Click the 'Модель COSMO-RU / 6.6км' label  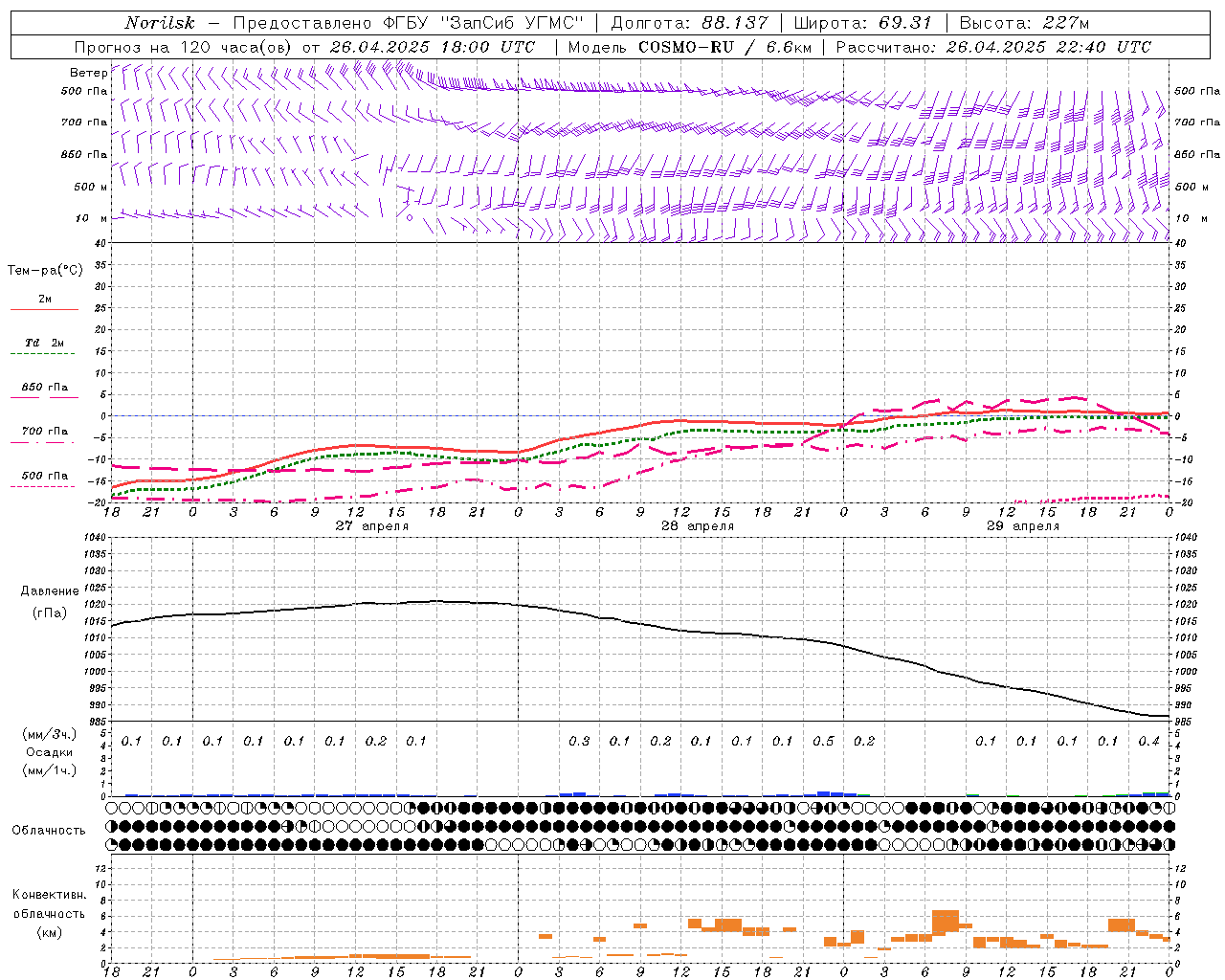[x=690, y=47]
